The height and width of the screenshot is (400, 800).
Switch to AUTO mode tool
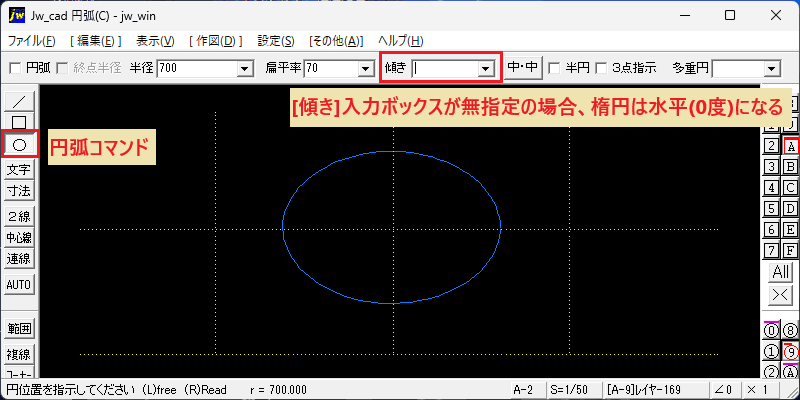click(x=19, y=285)
